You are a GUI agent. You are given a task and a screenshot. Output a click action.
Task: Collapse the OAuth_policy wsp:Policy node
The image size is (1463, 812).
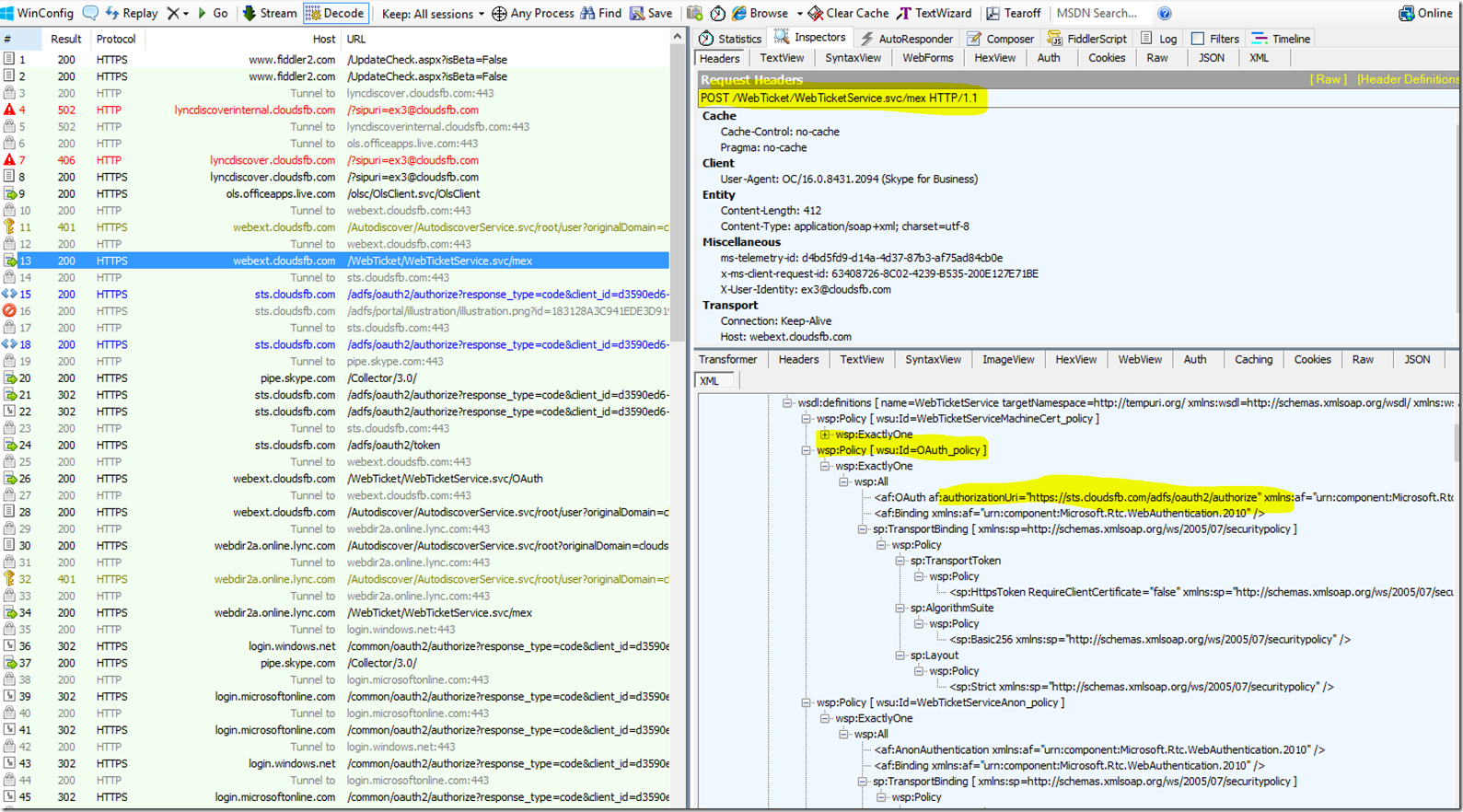tap(806, 450)
